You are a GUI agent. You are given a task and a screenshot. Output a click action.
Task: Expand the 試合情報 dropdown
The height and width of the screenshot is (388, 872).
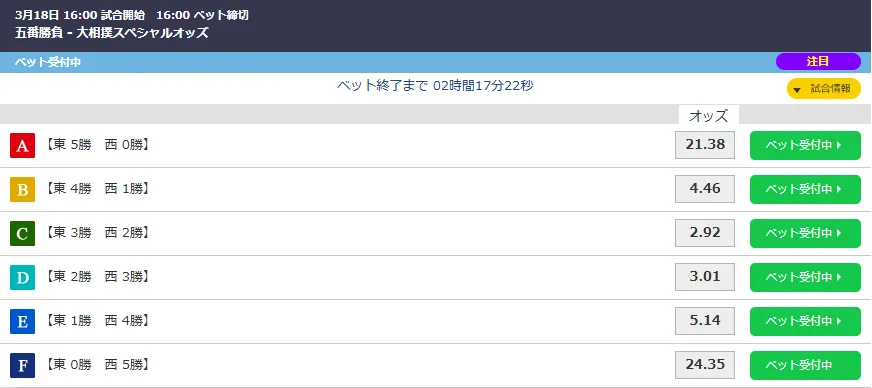tap(824, 89)
